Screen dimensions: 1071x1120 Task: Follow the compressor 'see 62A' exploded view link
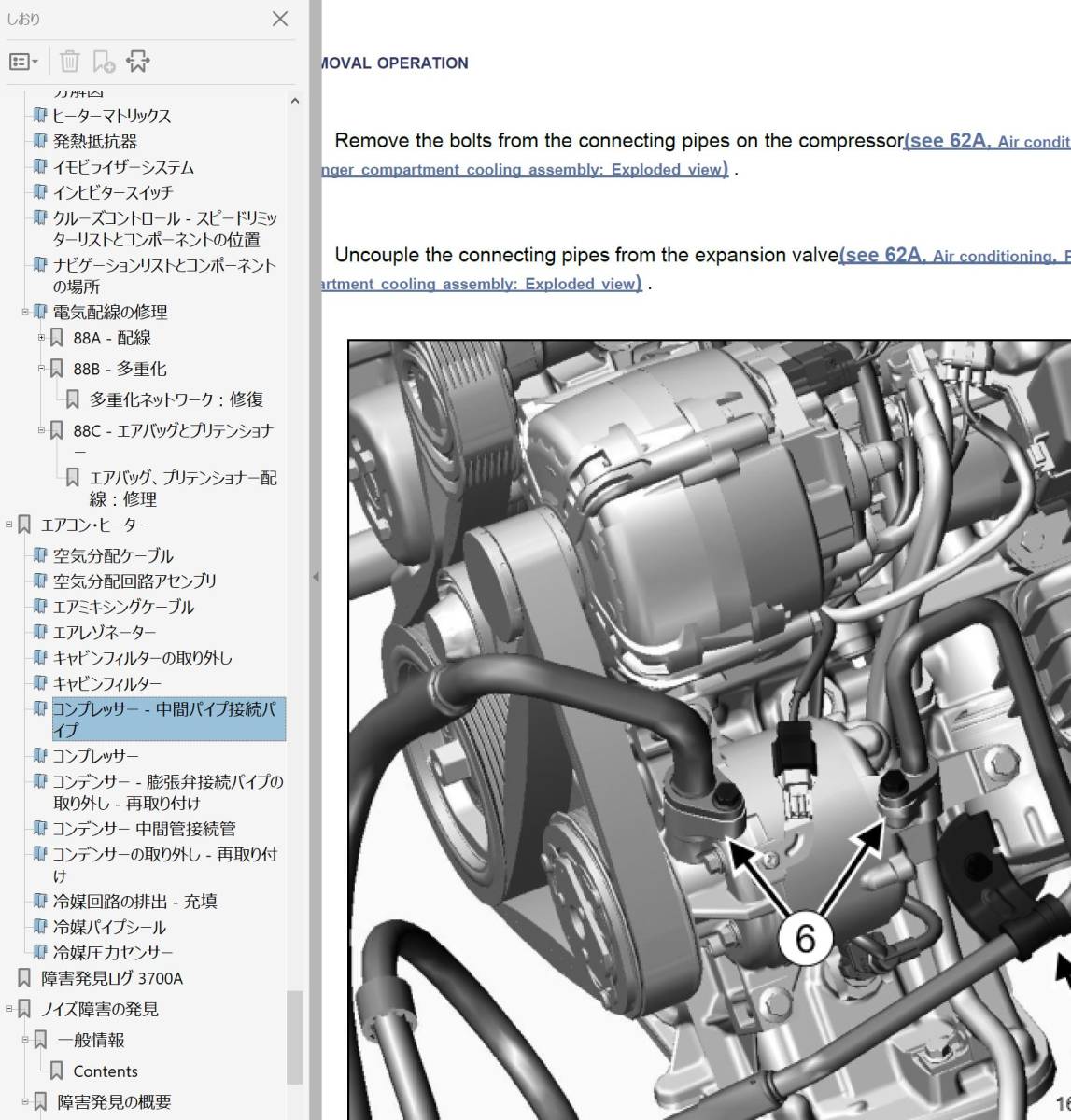[987, 141]
